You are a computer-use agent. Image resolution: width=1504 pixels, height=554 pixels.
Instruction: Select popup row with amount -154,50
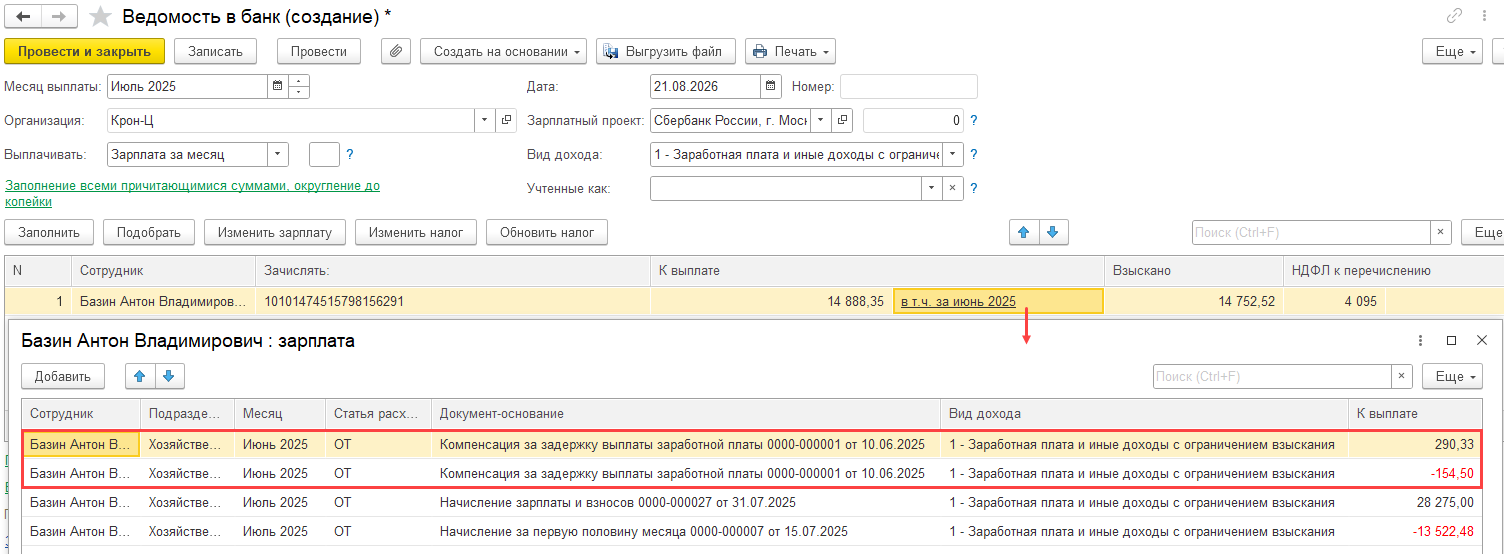tap(751, 473)
